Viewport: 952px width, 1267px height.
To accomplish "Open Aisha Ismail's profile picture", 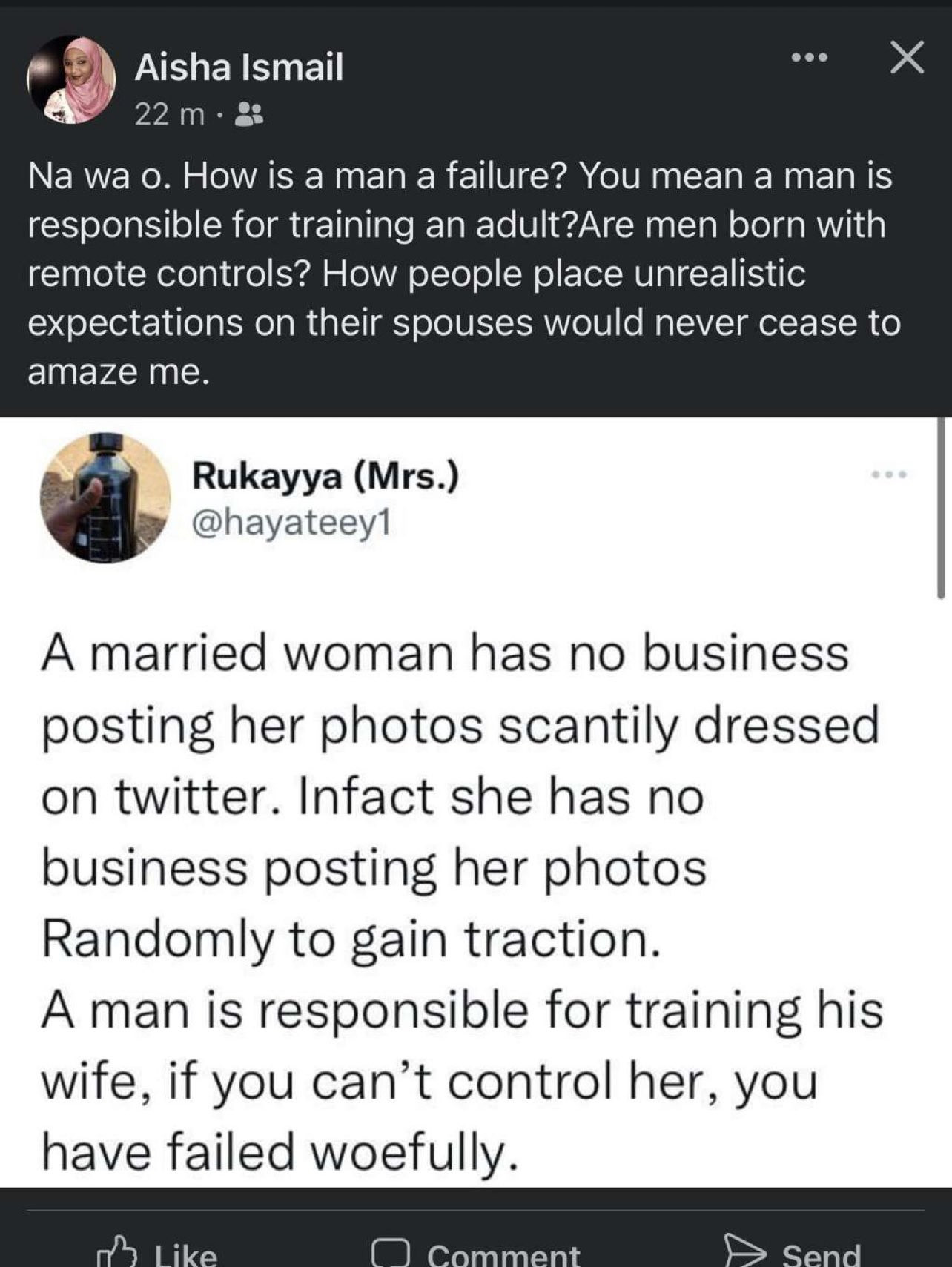I will coord(72,79).
